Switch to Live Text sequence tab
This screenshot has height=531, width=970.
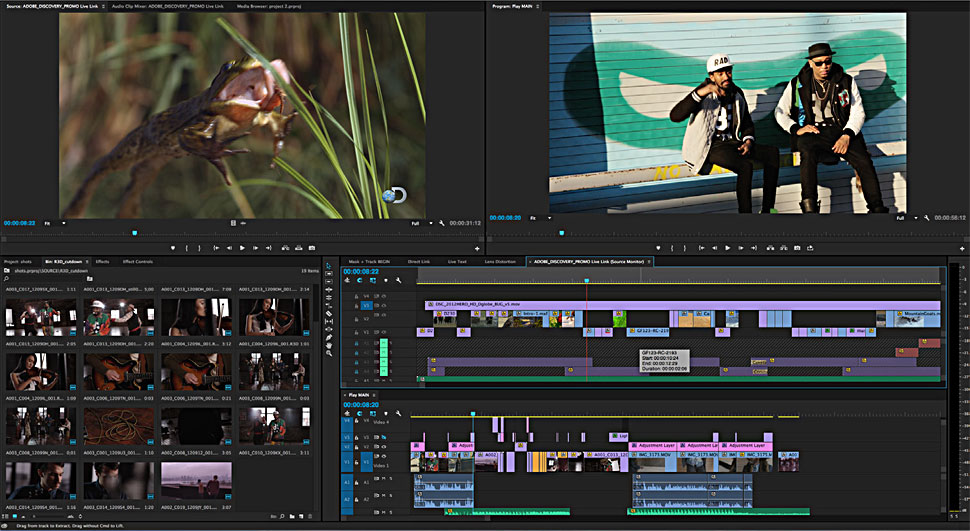tap(457, 262)
